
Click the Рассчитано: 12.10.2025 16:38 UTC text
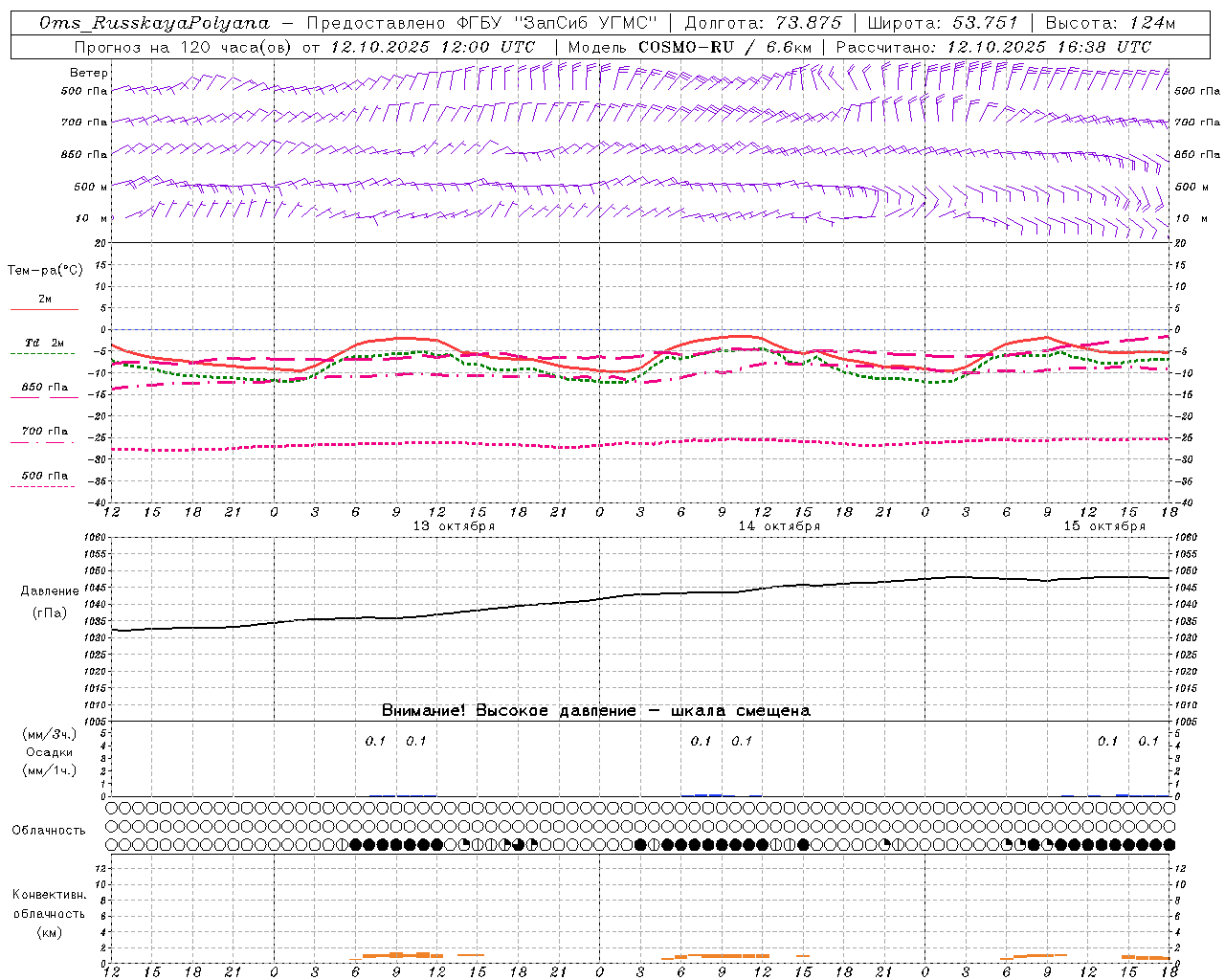point(993,47)
